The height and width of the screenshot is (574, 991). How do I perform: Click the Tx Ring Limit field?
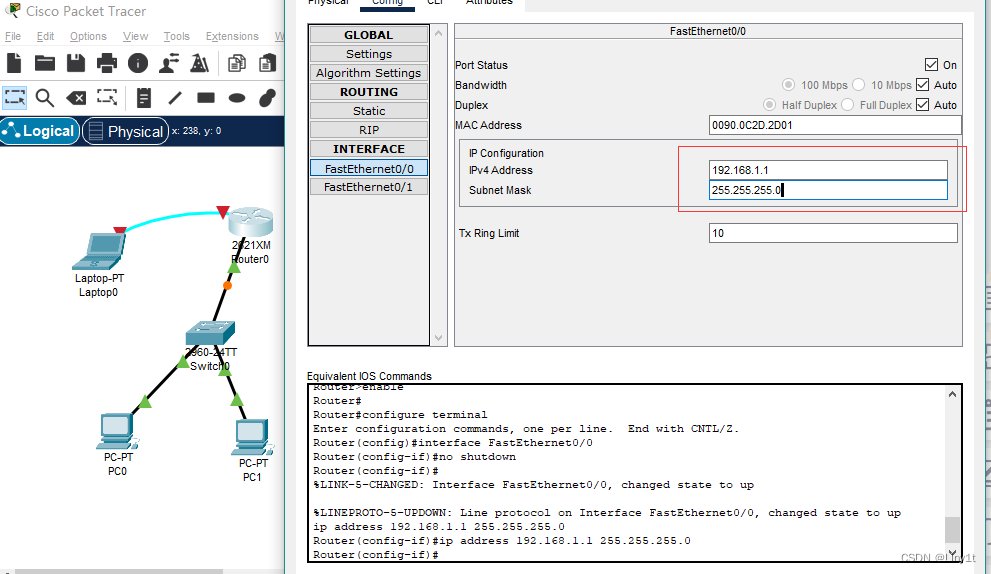833,233
